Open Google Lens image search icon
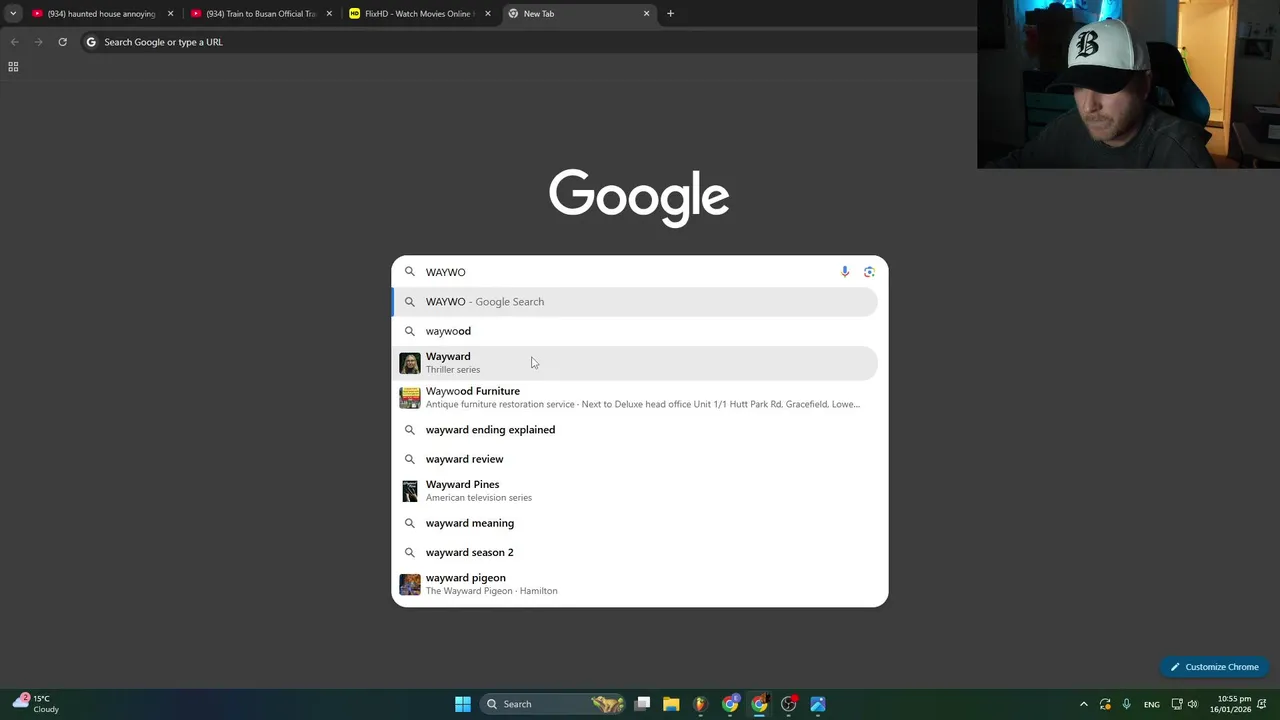The image size is (1280, 720). (x=869, y=272)
